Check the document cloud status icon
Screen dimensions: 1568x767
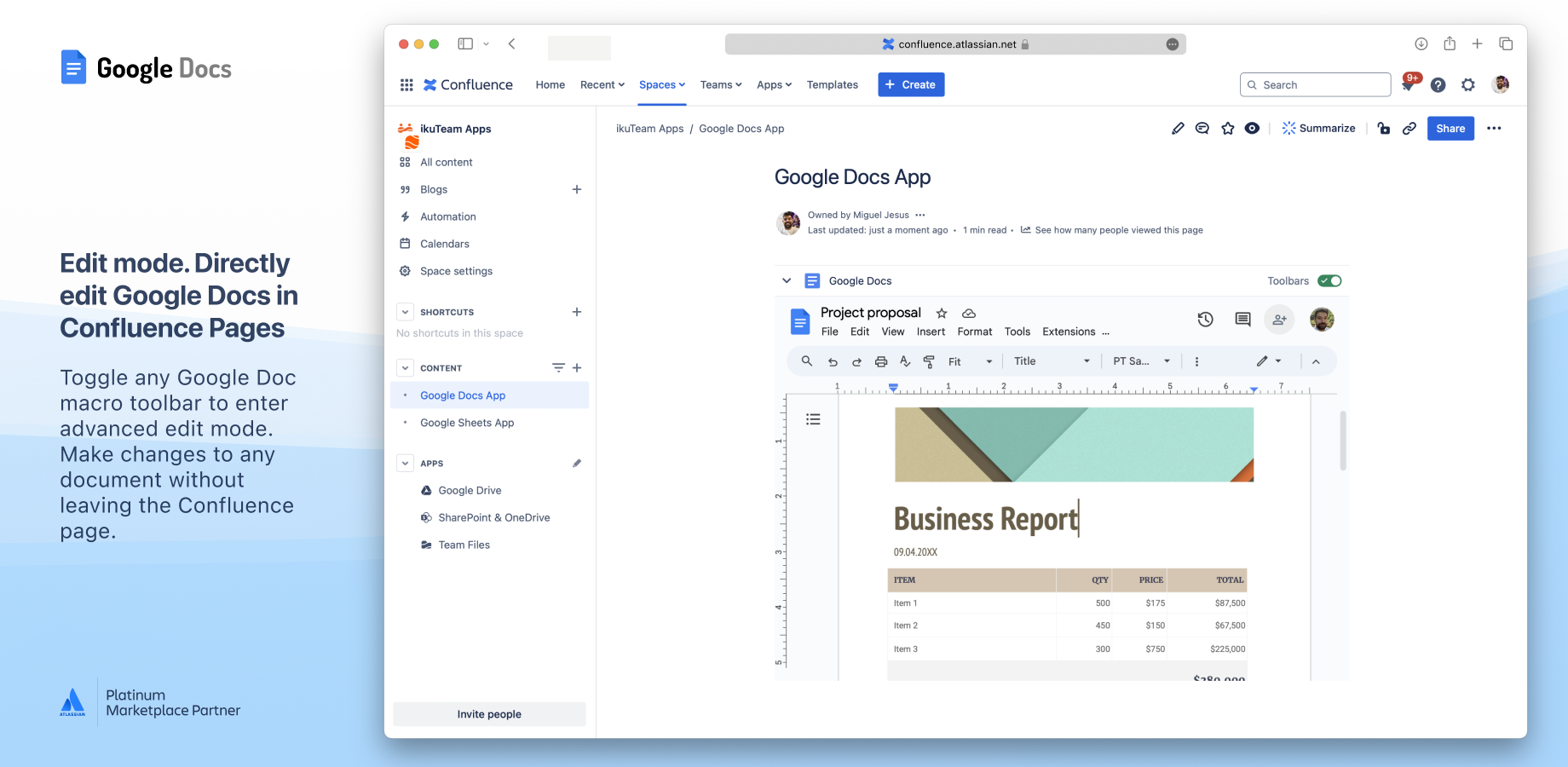click(969, 313)
